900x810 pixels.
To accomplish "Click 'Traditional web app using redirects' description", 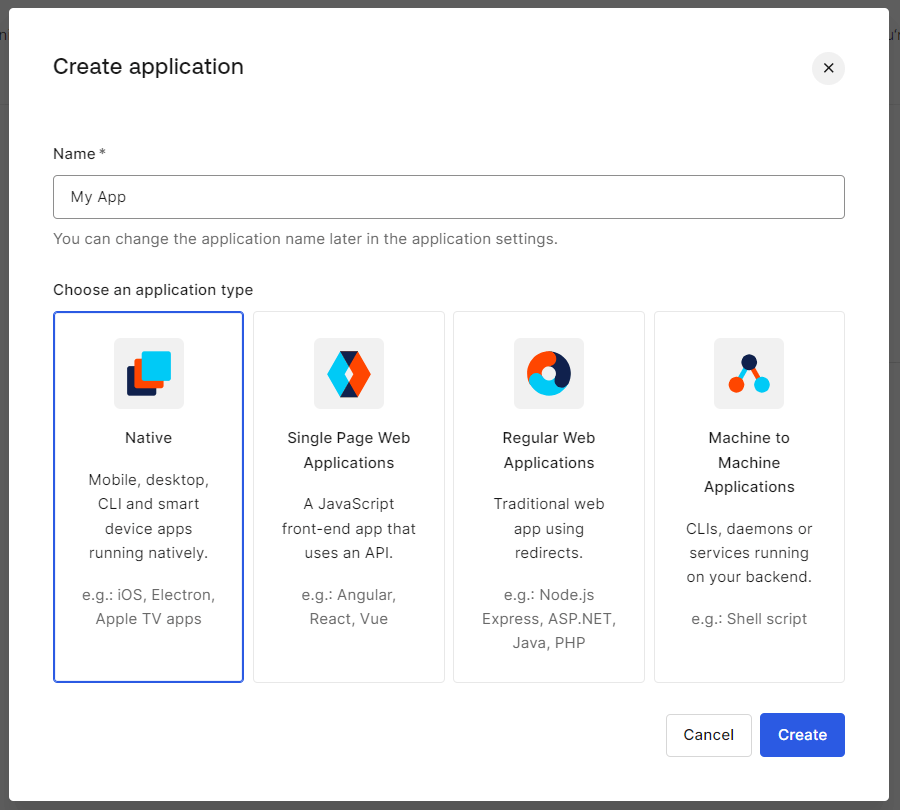I will 549,528.
